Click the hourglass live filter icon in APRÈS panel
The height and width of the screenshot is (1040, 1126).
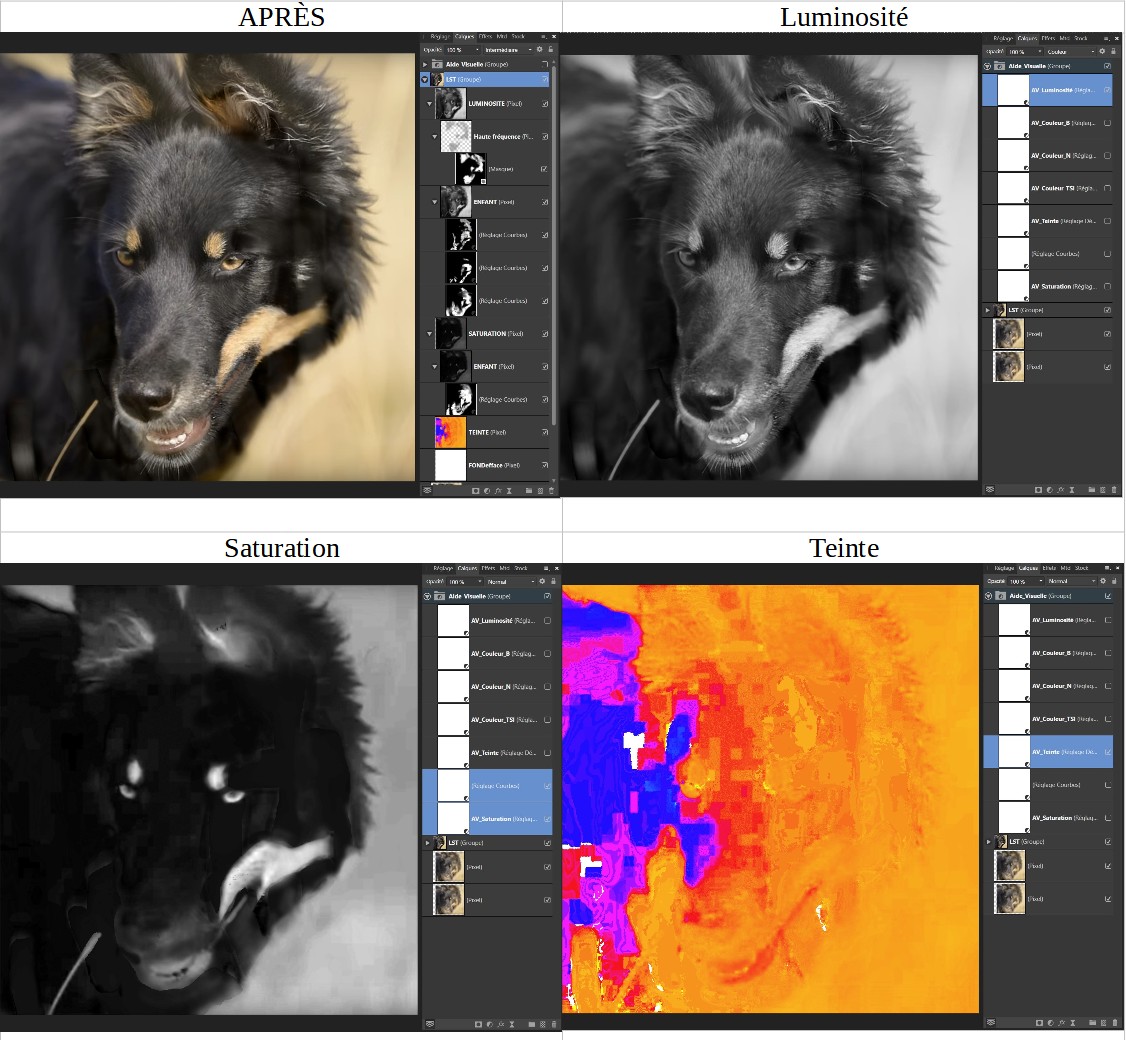click(509, 491)
